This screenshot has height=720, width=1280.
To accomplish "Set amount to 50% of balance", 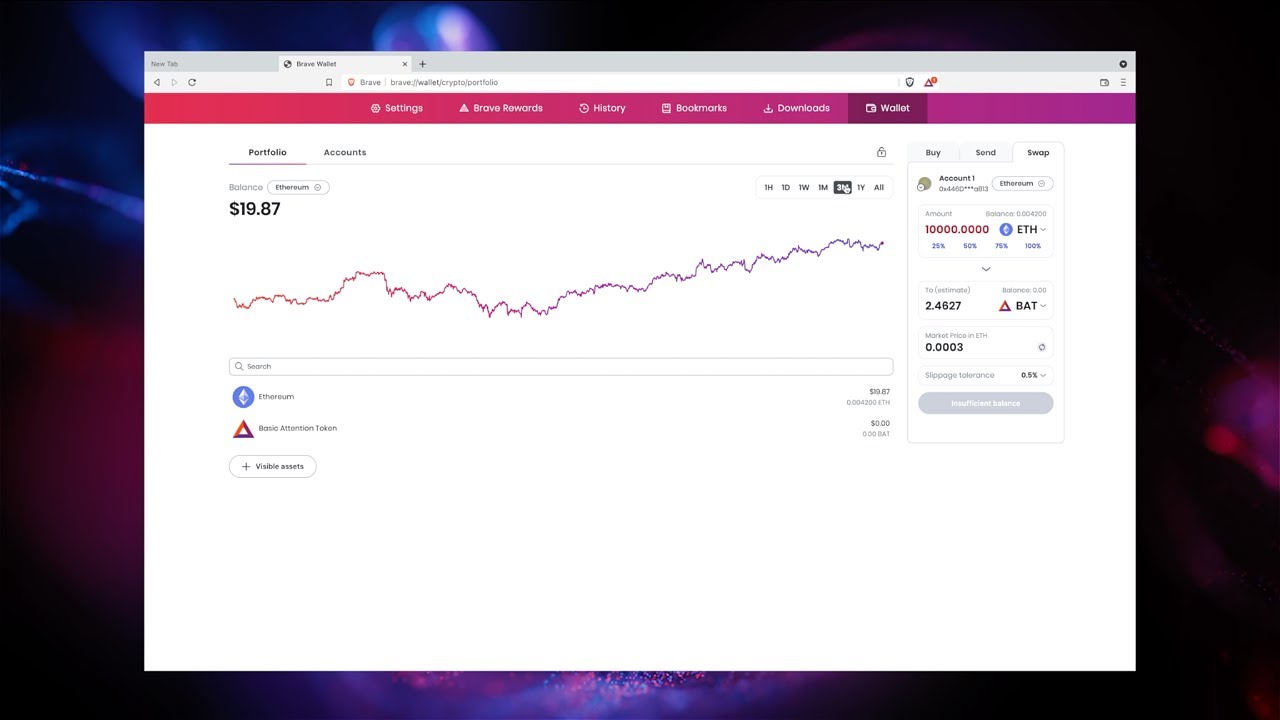I will point(970,246).
